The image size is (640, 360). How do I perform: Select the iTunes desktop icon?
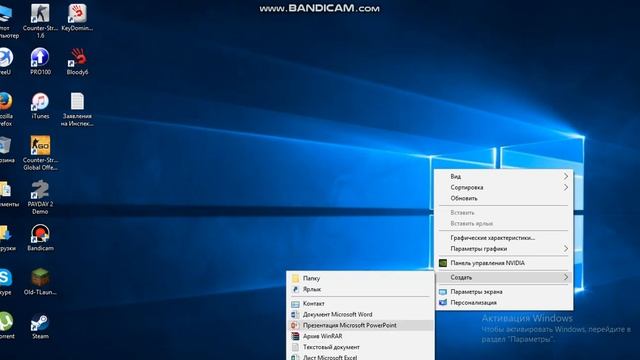point(40,105)
